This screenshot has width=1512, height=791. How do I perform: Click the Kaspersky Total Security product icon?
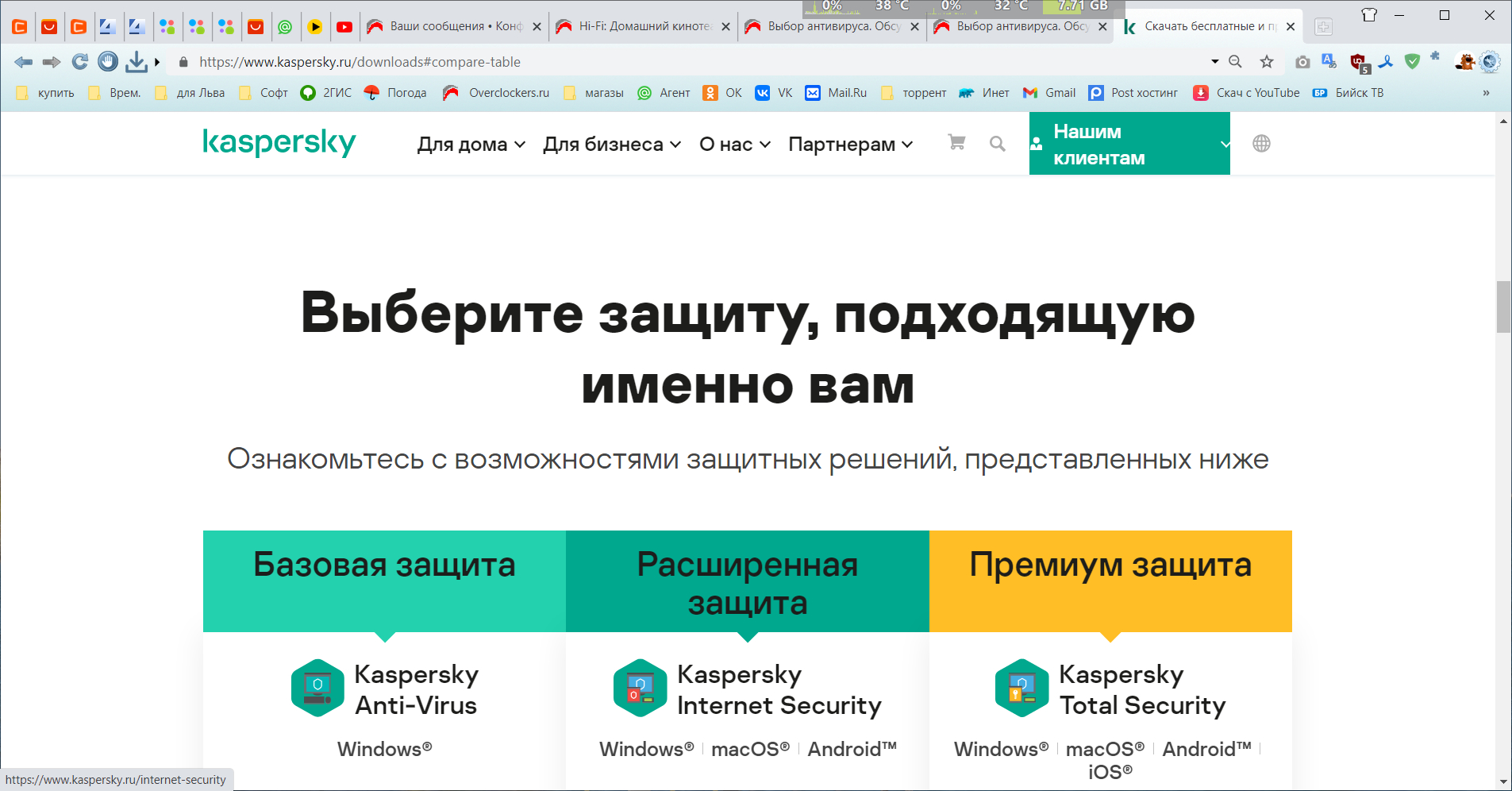[1021, 688]
